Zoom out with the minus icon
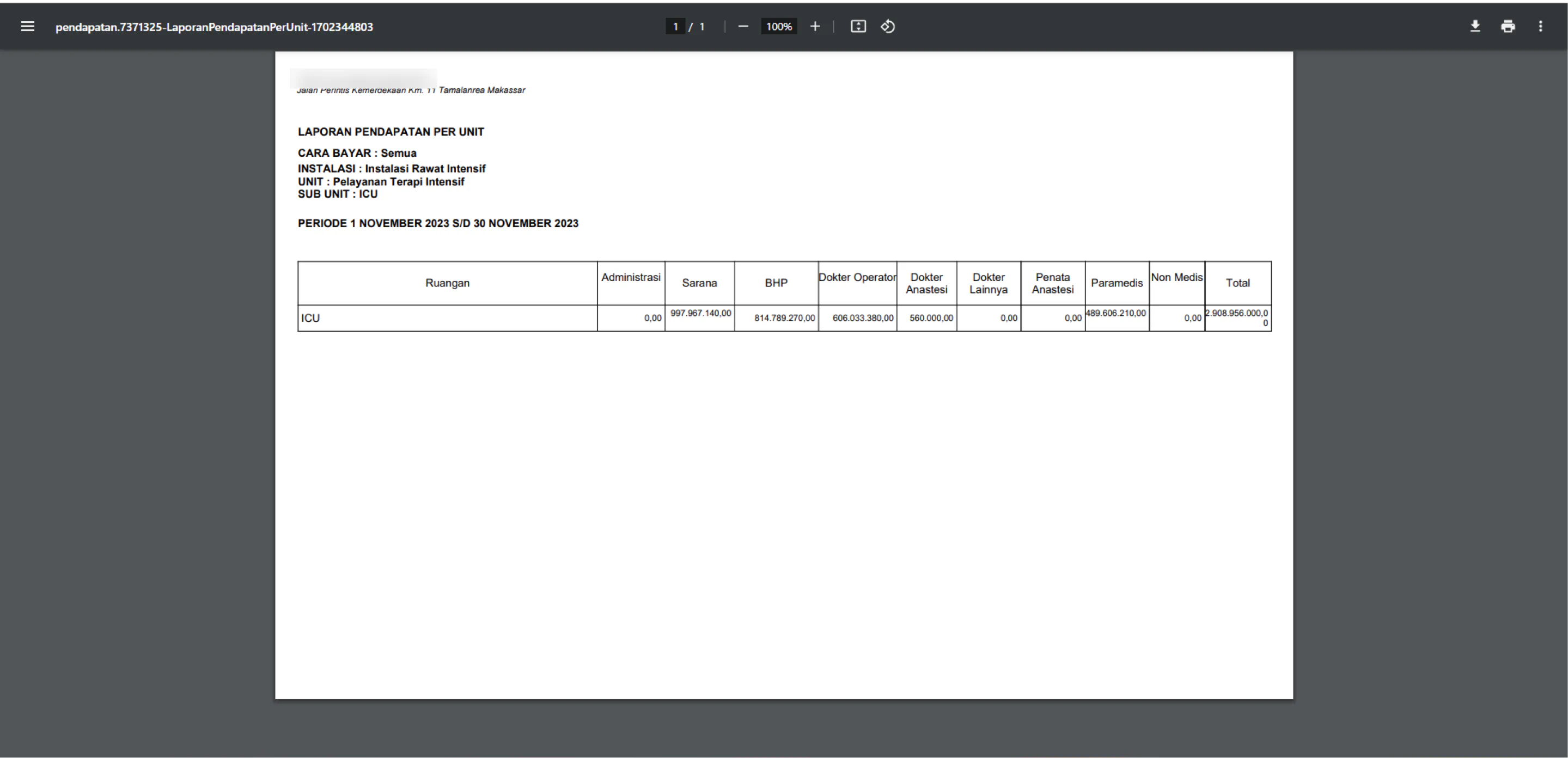Screen dimensions: 1568x758 pos(743,26)
